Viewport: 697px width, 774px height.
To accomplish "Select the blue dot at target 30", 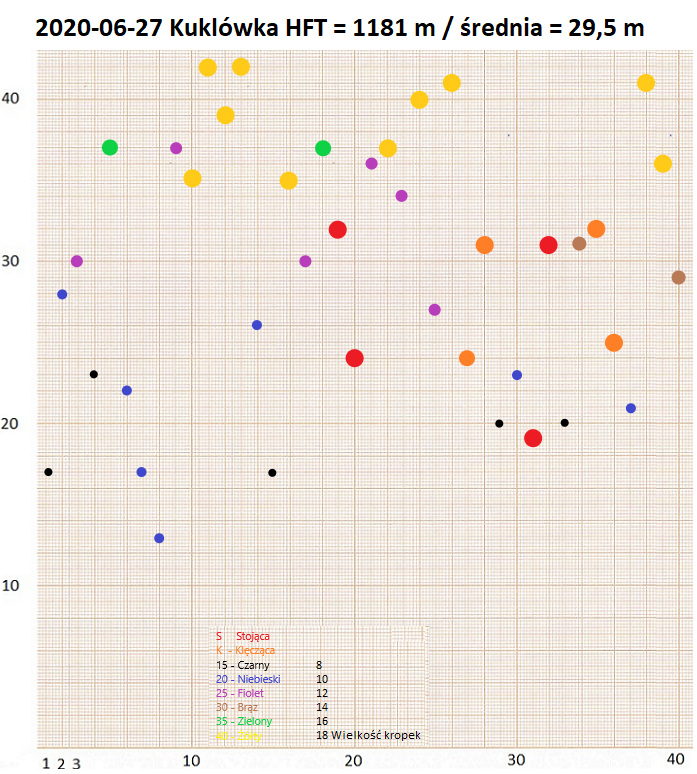I will point(517,375).
